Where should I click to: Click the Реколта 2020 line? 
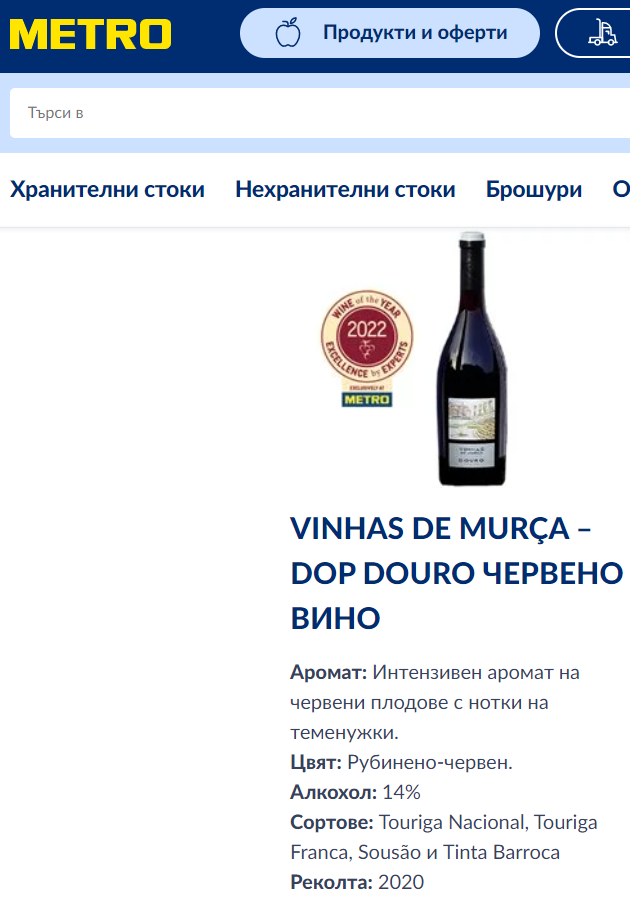tap(357, 882)
